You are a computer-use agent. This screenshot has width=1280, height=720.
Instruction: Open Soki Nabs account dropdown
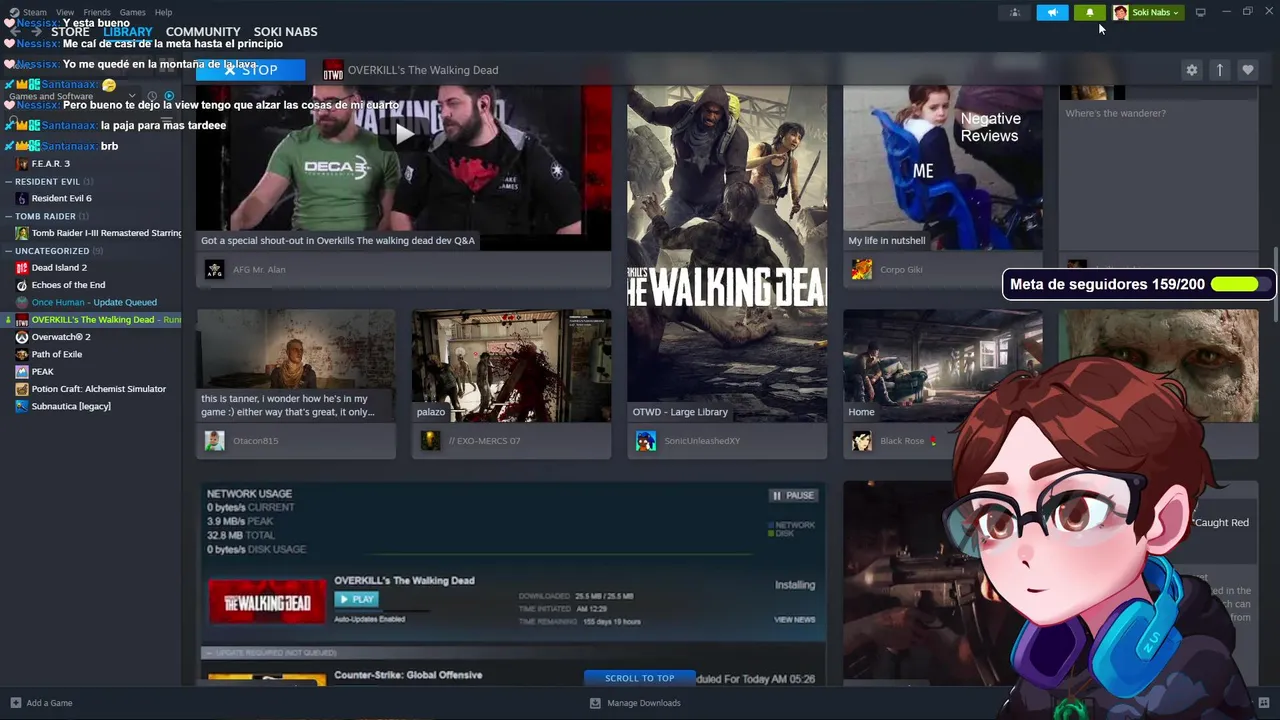pyautogui.click(x=1148, y=12)
